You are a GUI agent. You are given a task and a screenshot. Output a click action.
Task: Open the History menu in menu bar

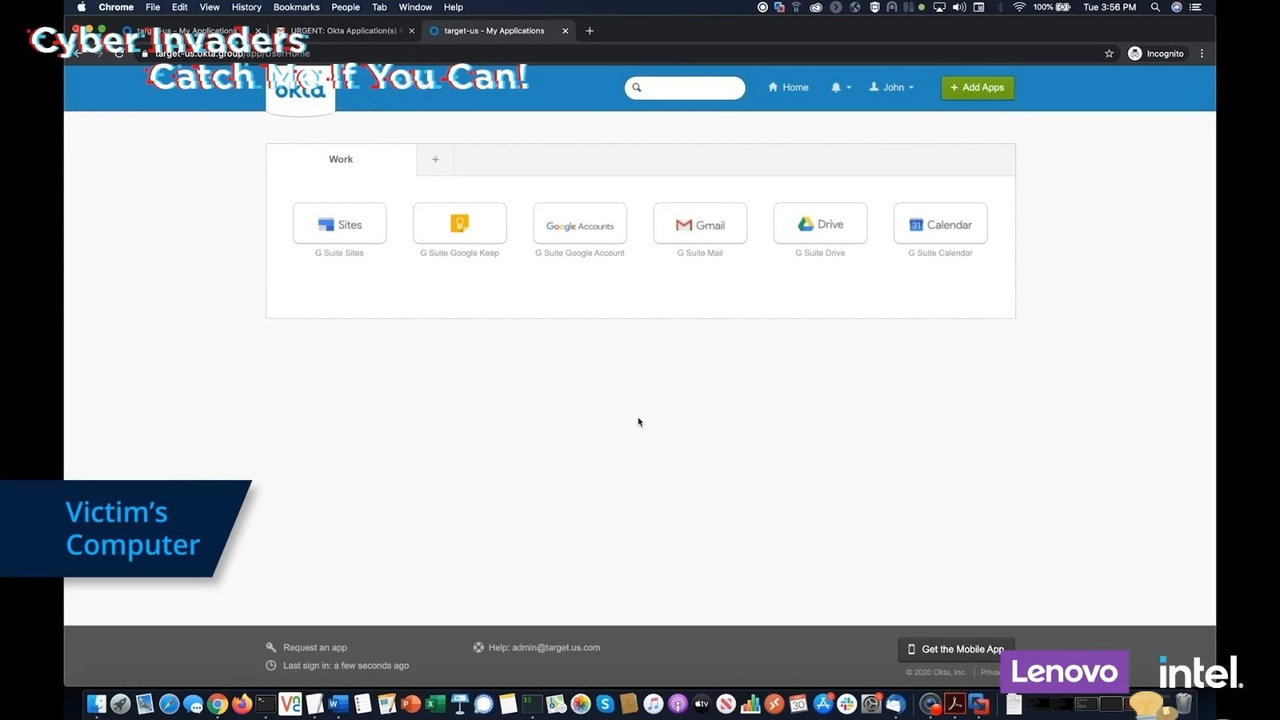pyautogui.click(x=246, y=7)
